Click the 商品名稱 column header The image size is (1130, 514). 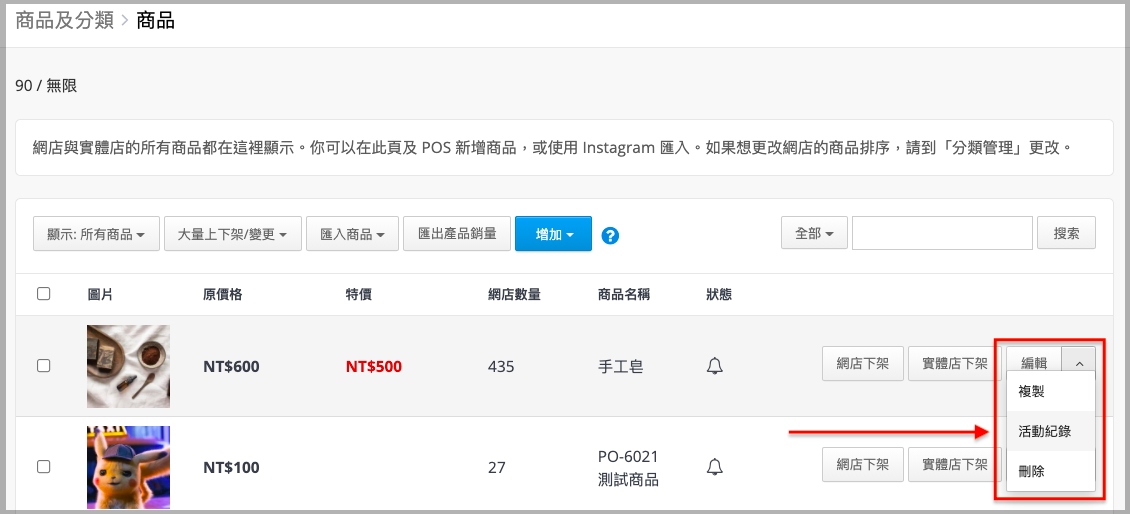[624, 294]
